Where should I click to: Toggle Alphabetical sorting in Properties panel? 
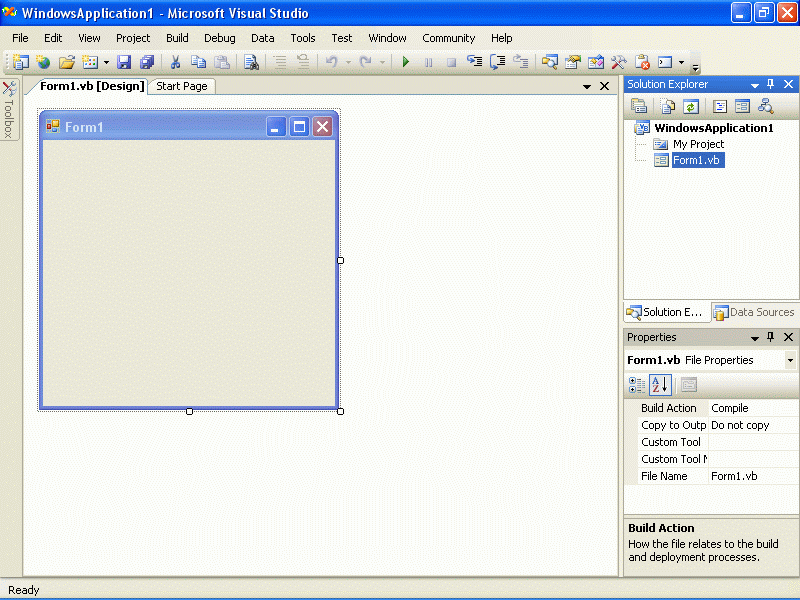click(x=660, y=385)
